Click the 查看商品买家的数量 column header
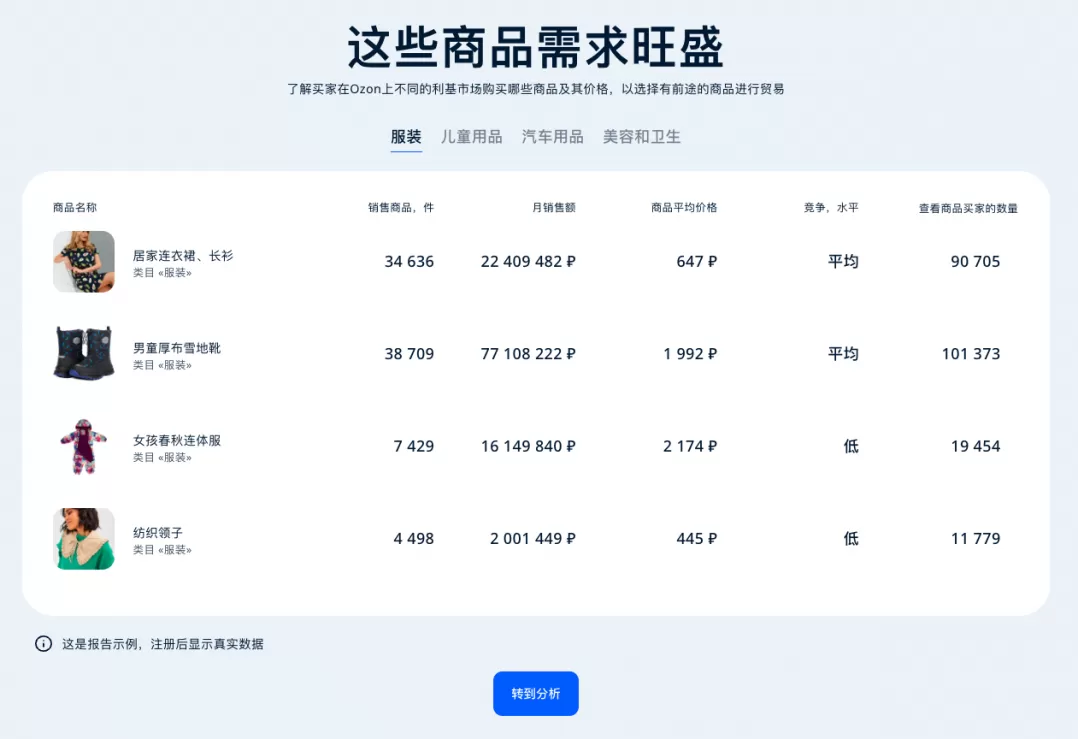Viewport: 1078px width, 739px height. tap(968, 208)
